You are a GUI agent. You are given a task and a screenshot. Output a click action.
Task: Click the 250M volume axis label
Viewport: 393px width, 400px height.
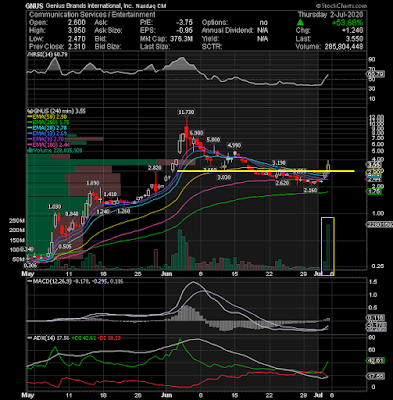[17, 221]
